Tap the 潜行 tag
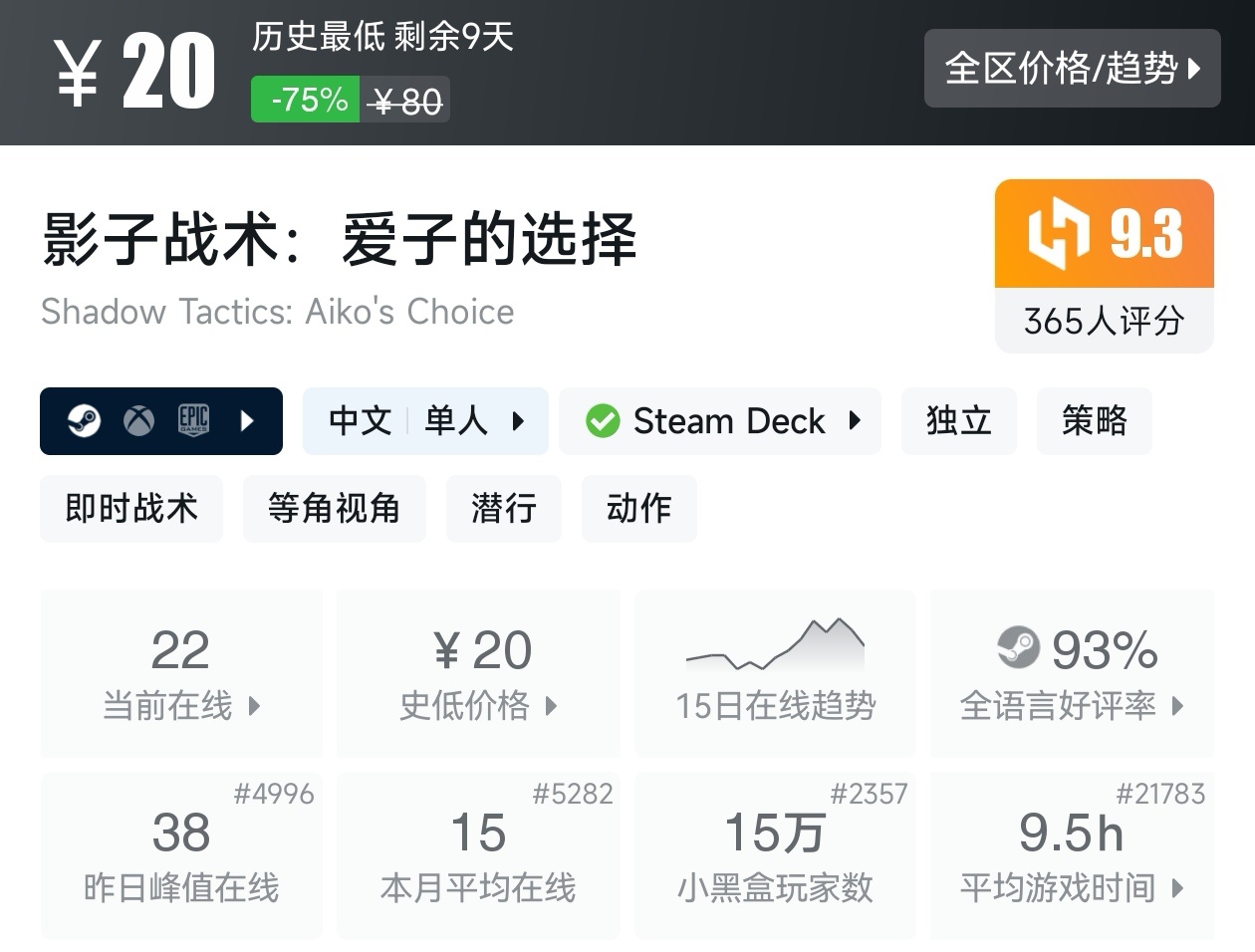Image resolution: width=1255 pixels, height=952 pixels. [503, 509]
